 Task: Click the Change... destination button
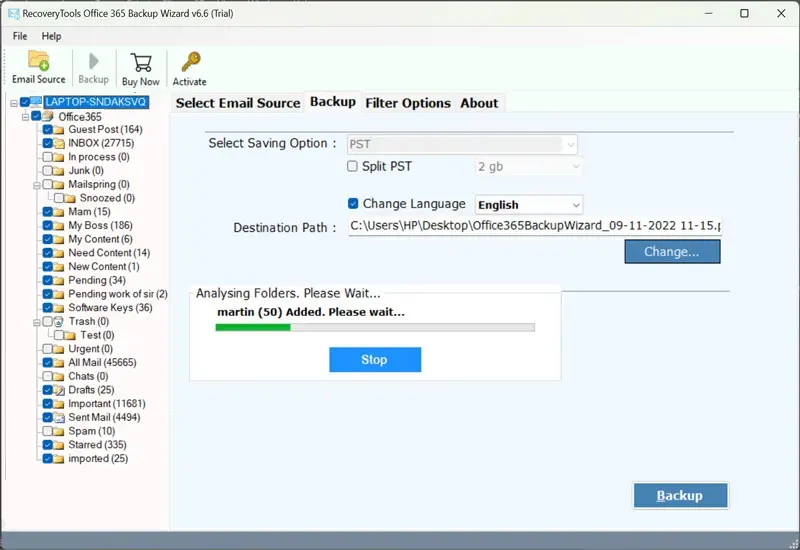(x=672, y=252)
